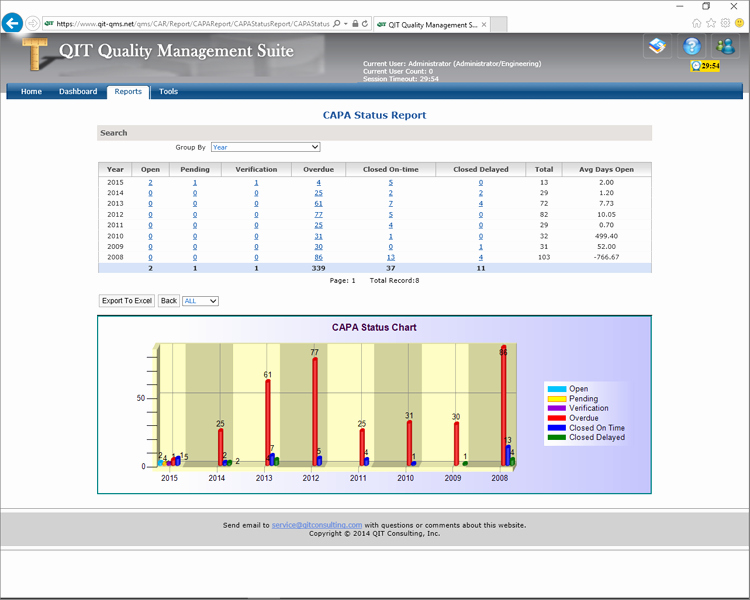
Task: Click the service@qitconsulting.com email link
Action: click(317, 525)
